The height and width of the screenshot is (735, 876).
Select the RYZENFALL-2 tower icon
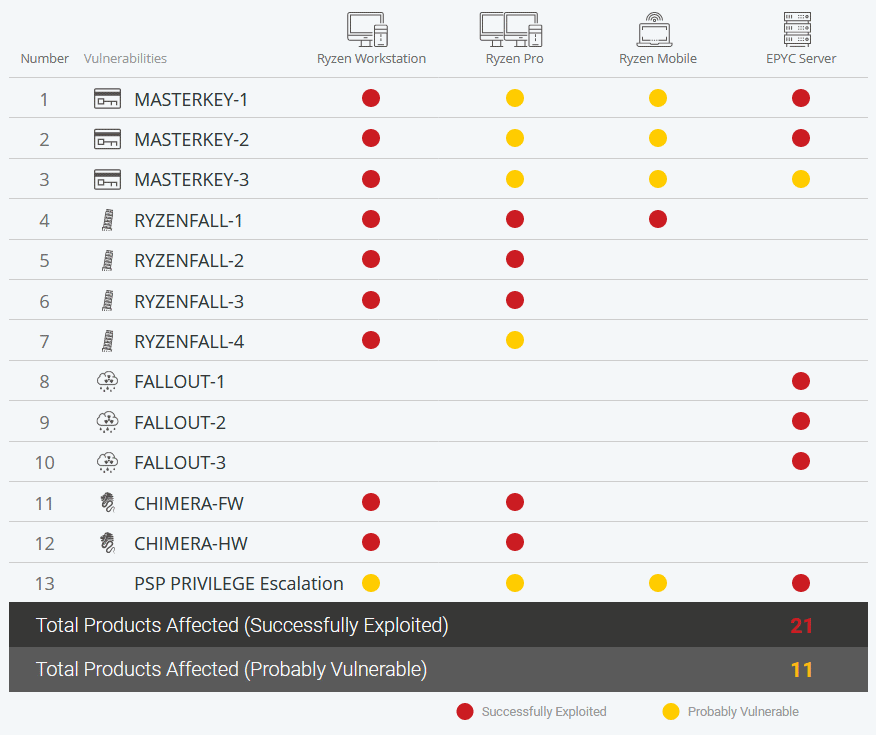point(107,259)
